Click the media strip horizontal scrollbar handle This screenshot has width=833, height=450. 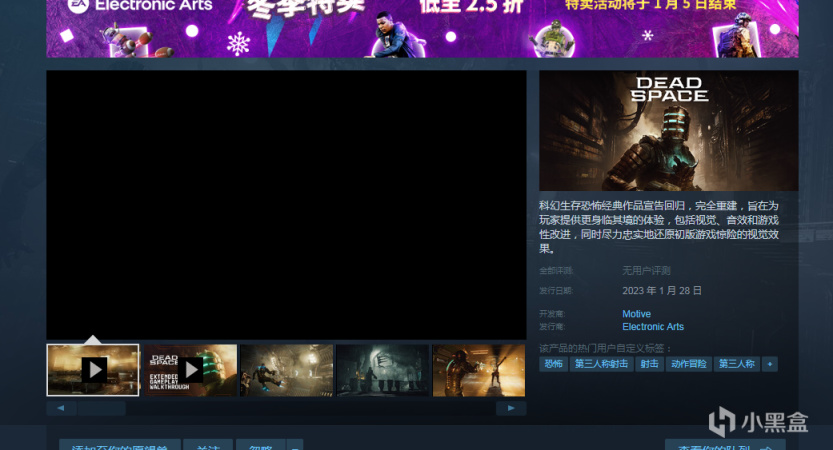pos(102,408)
